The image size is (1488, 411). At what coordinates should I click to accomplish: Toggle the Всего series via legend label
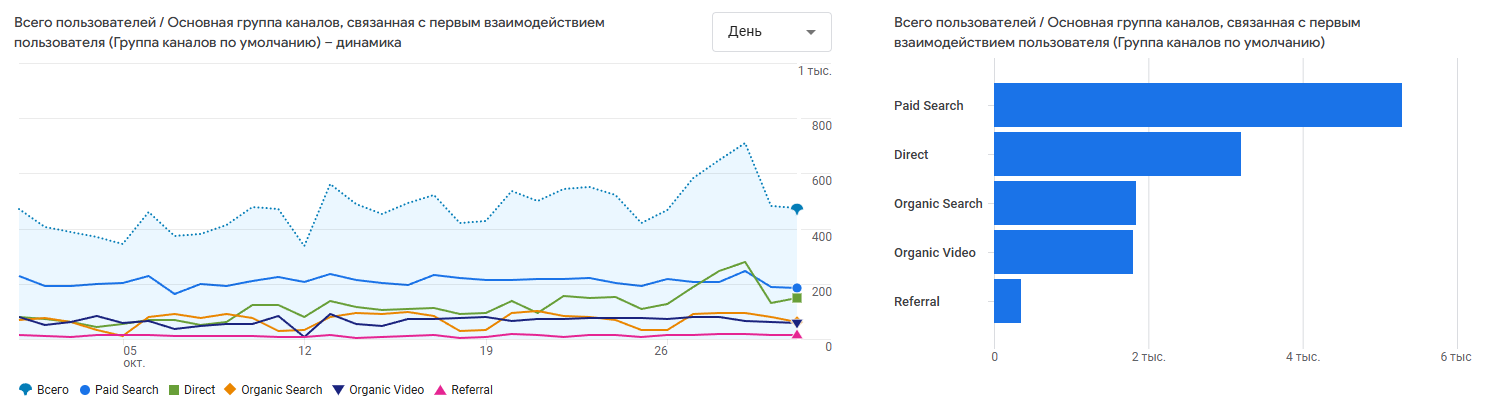(53, 390)
